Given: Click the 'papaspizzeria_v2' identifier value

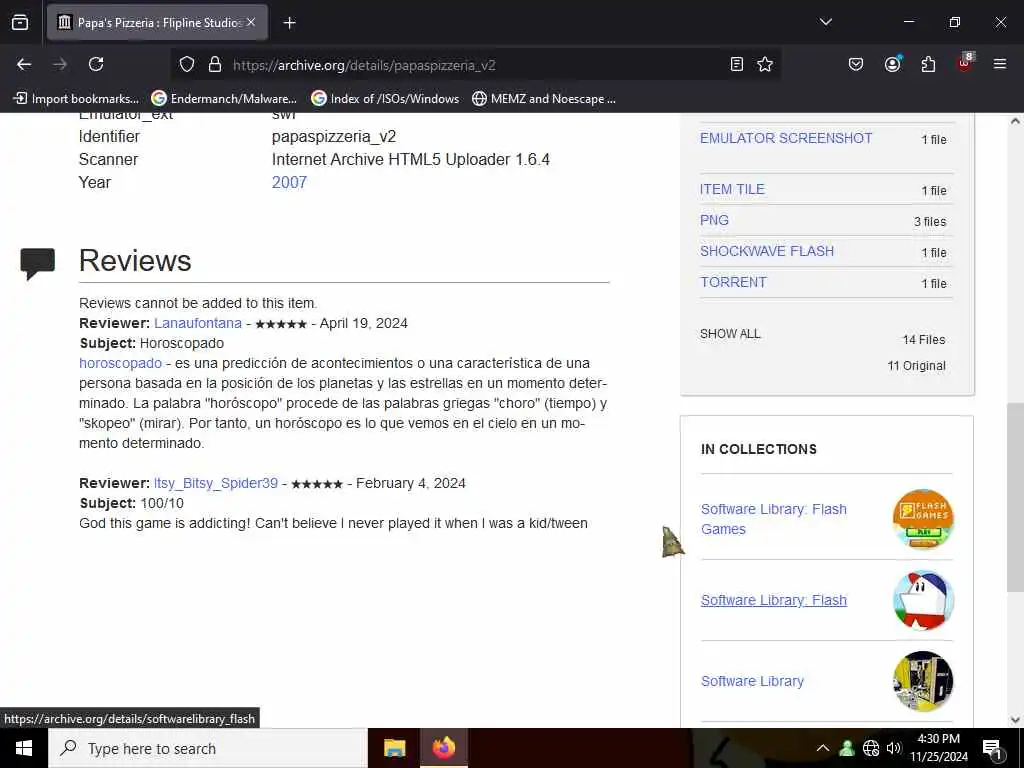Looking at the screenshot, I should pyautogui.click(x=334, y=136).
